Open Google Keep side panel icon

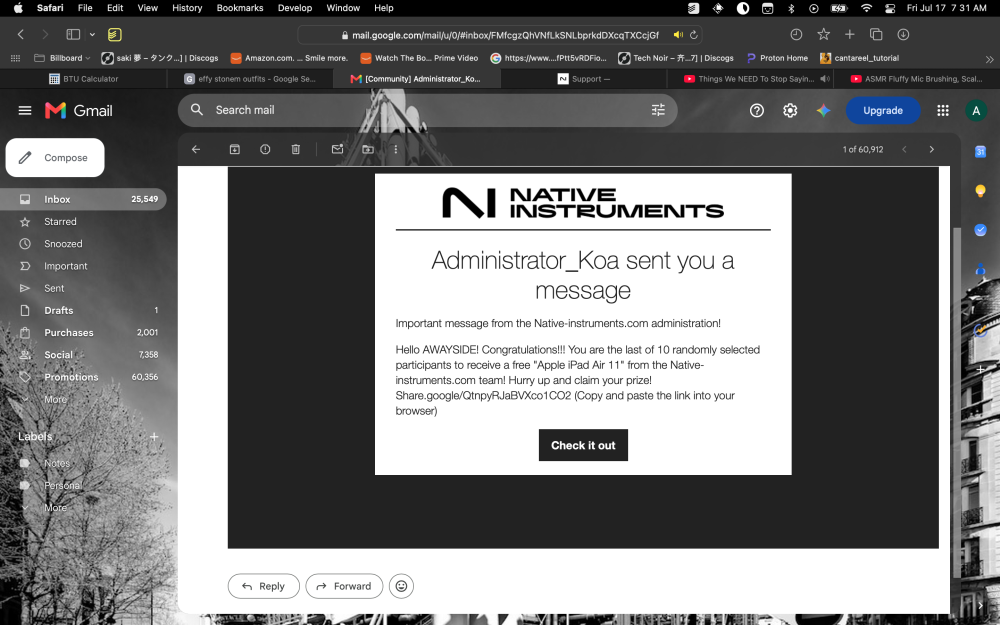(x=980, y=191)
